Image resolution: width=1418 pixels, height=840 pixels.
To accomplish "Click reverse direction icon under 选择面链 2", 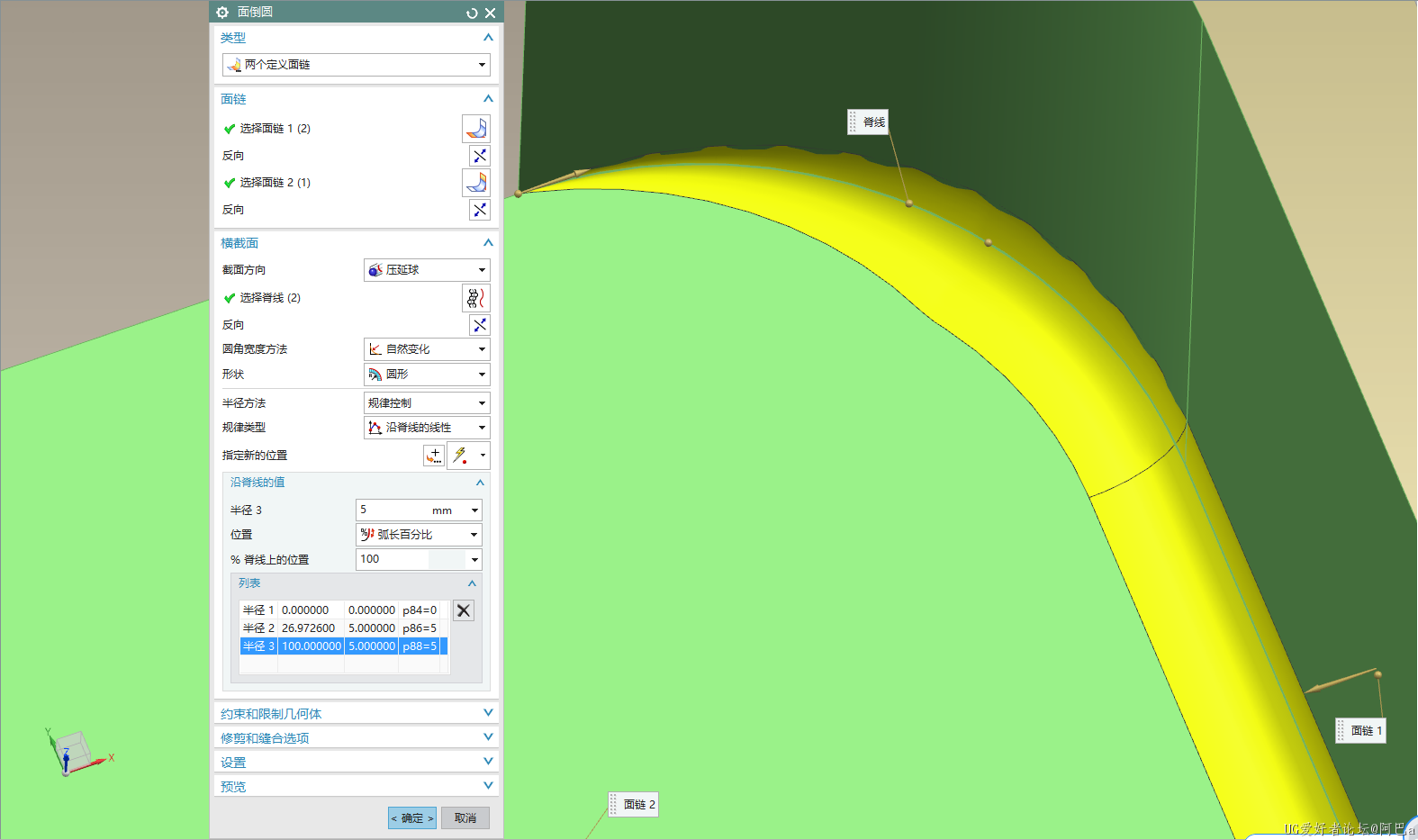I will click(x=480, y=210).
